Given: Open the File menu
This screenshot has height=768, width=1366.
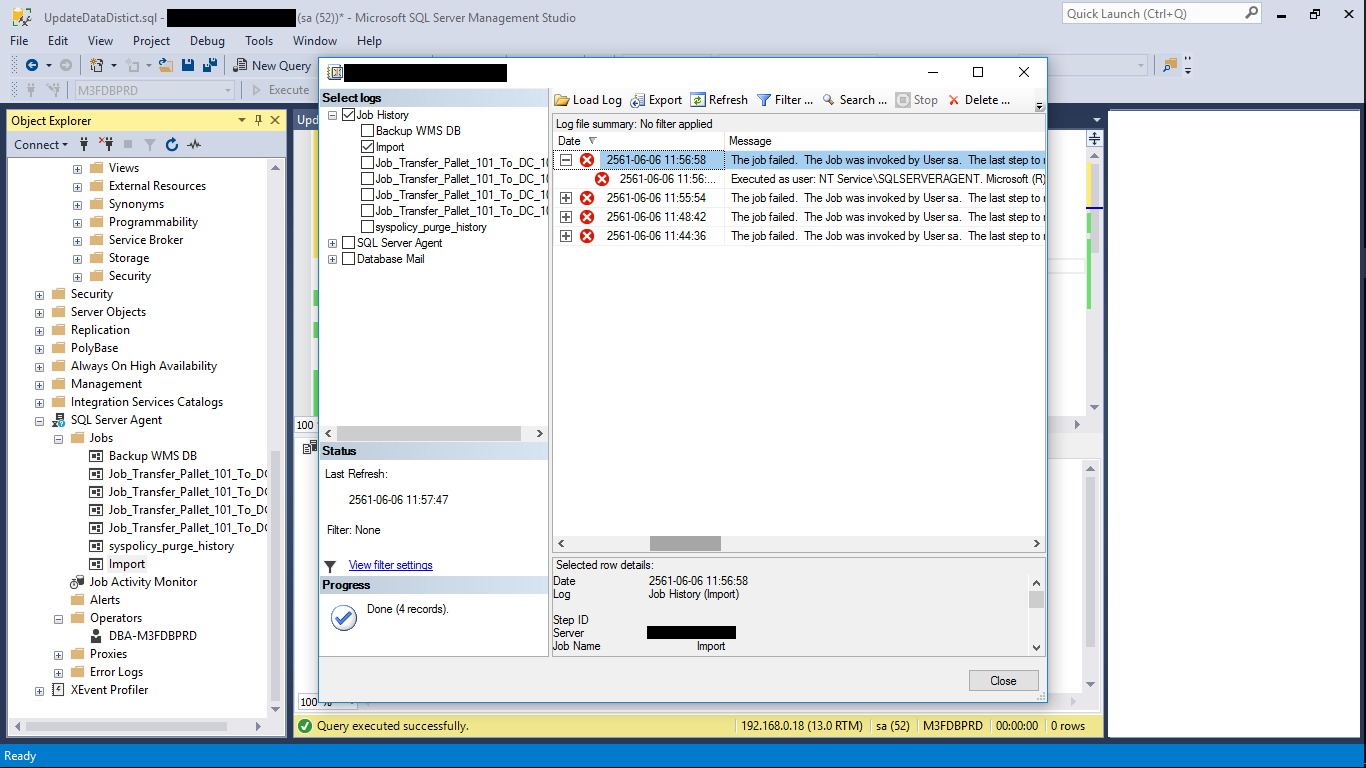Looking at the screenshot, I should click(x=19, y=41).
